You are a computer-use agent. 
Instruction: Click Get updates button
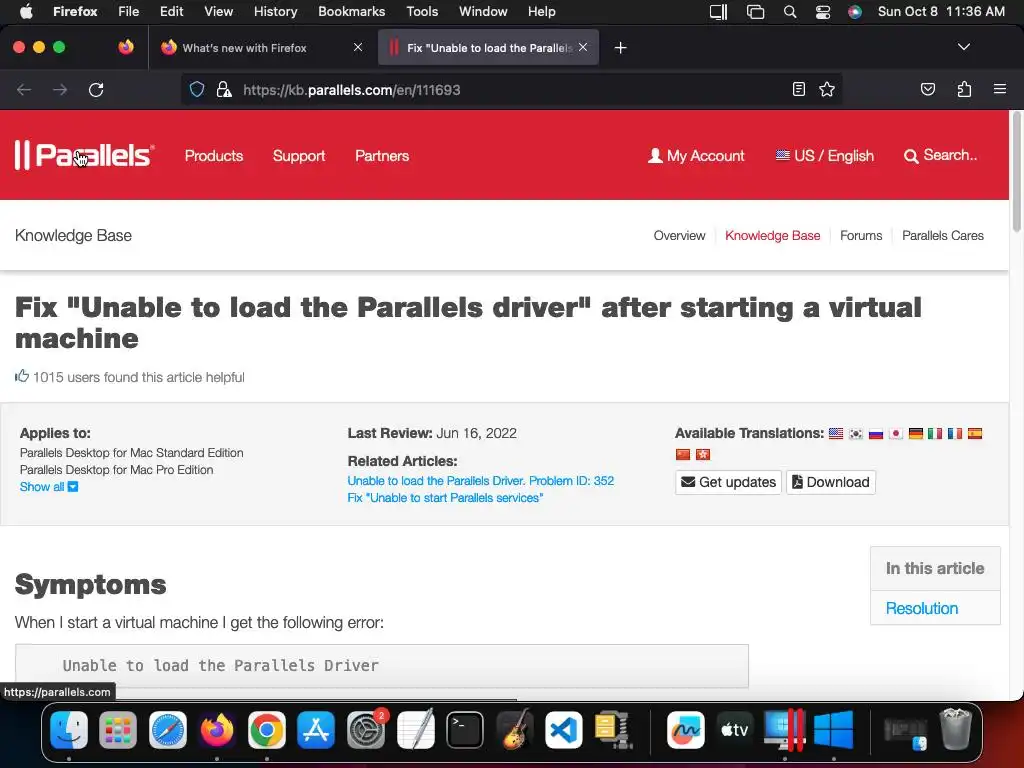(x=728, y=482)
